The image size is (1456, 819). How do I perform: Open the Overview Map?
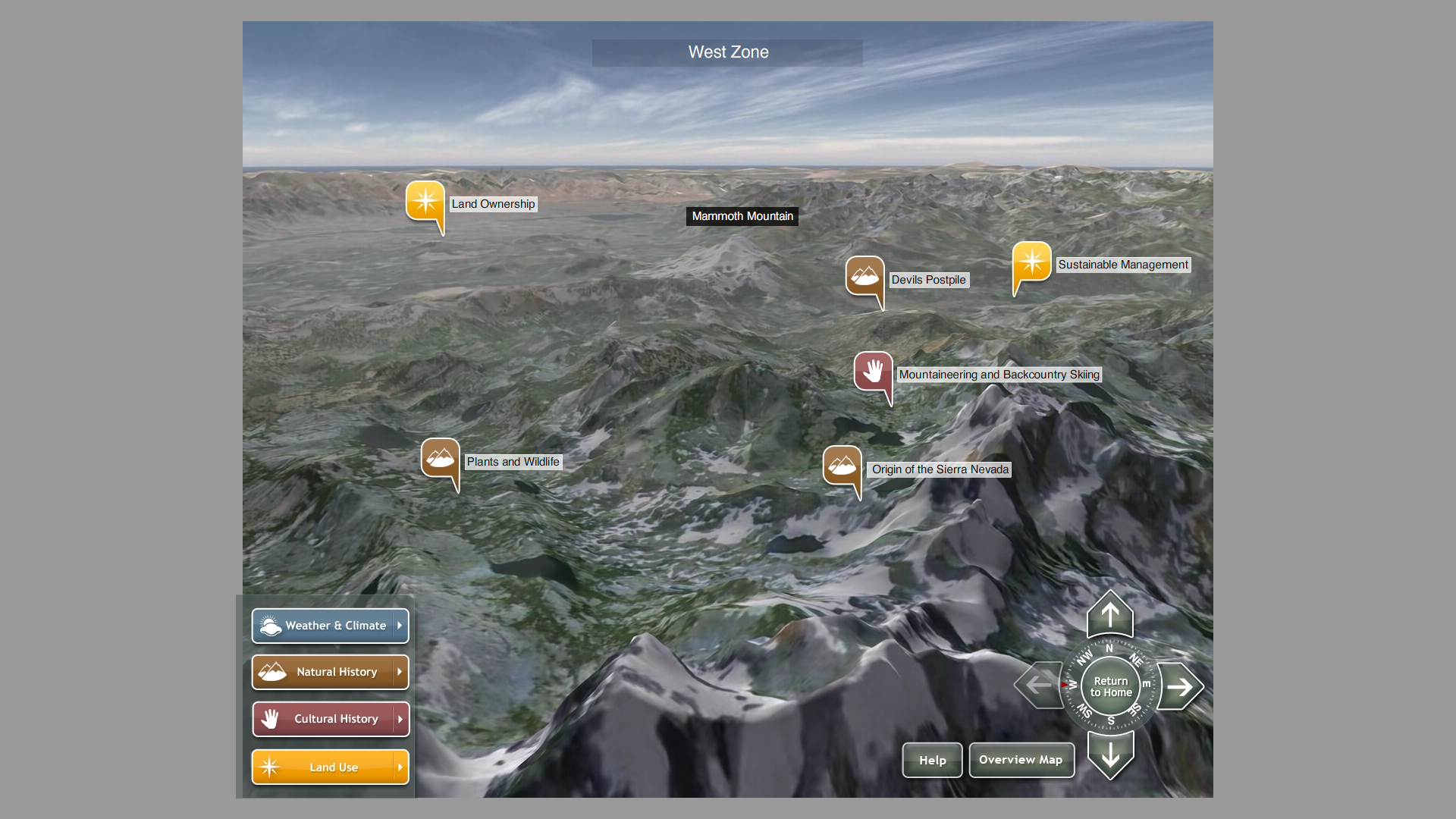(x=1021, y=760)
